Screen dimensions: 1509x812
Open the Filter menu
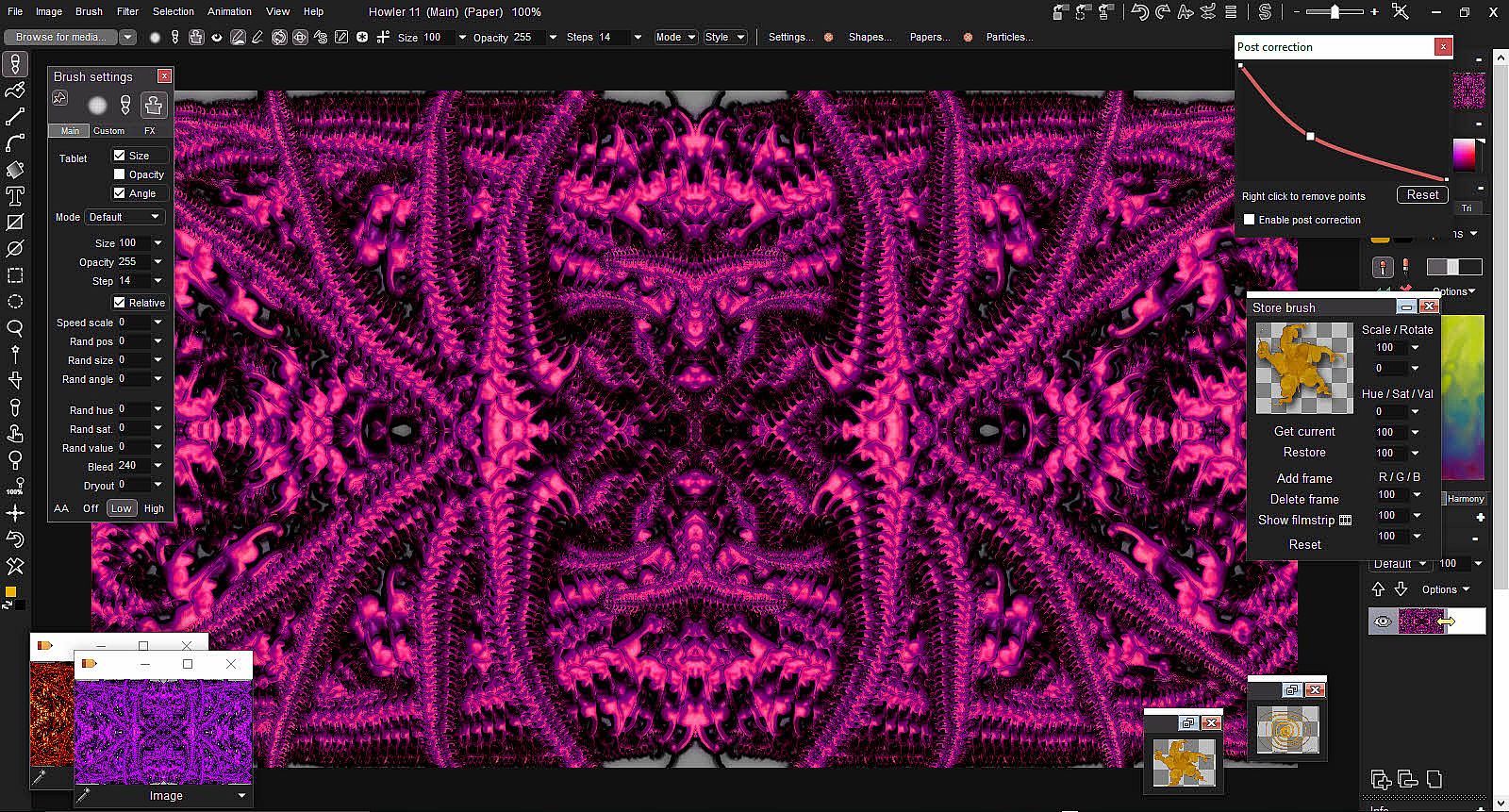click(x=127, y=11)
